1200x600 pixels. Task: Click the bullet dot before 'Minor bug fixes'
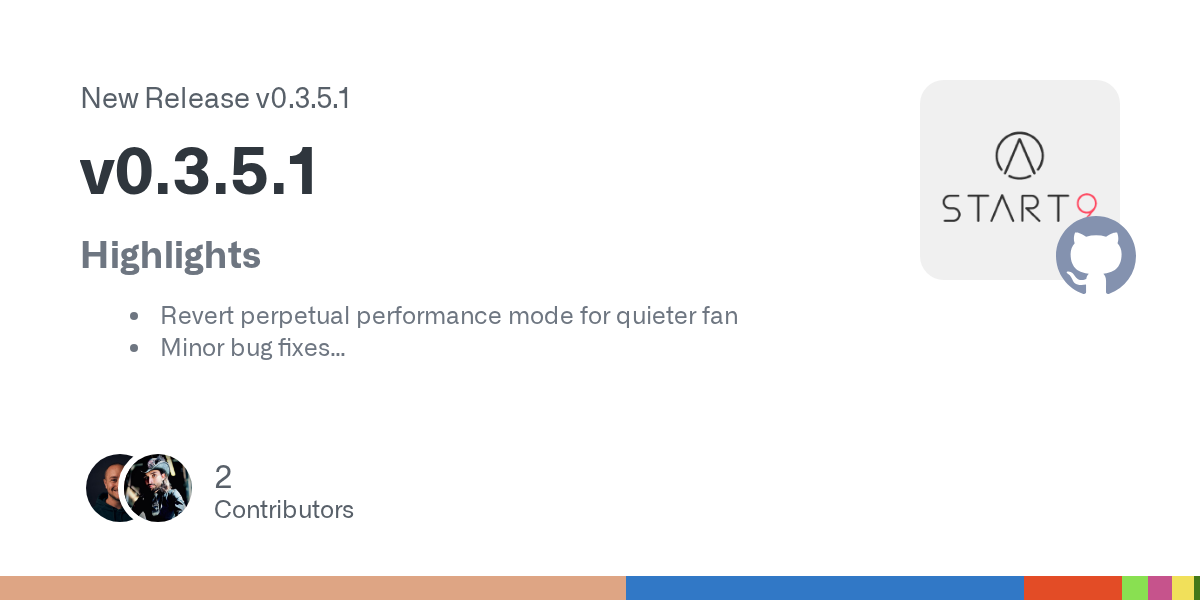coord(133,349)
